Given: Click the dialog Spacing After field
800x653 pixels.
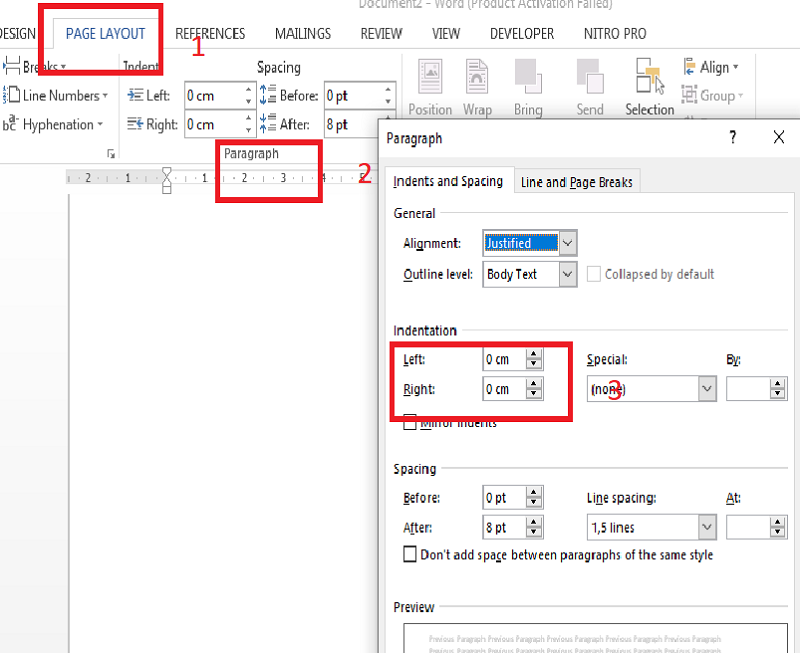Looking at the screenshot, I should tap(513, 527).
